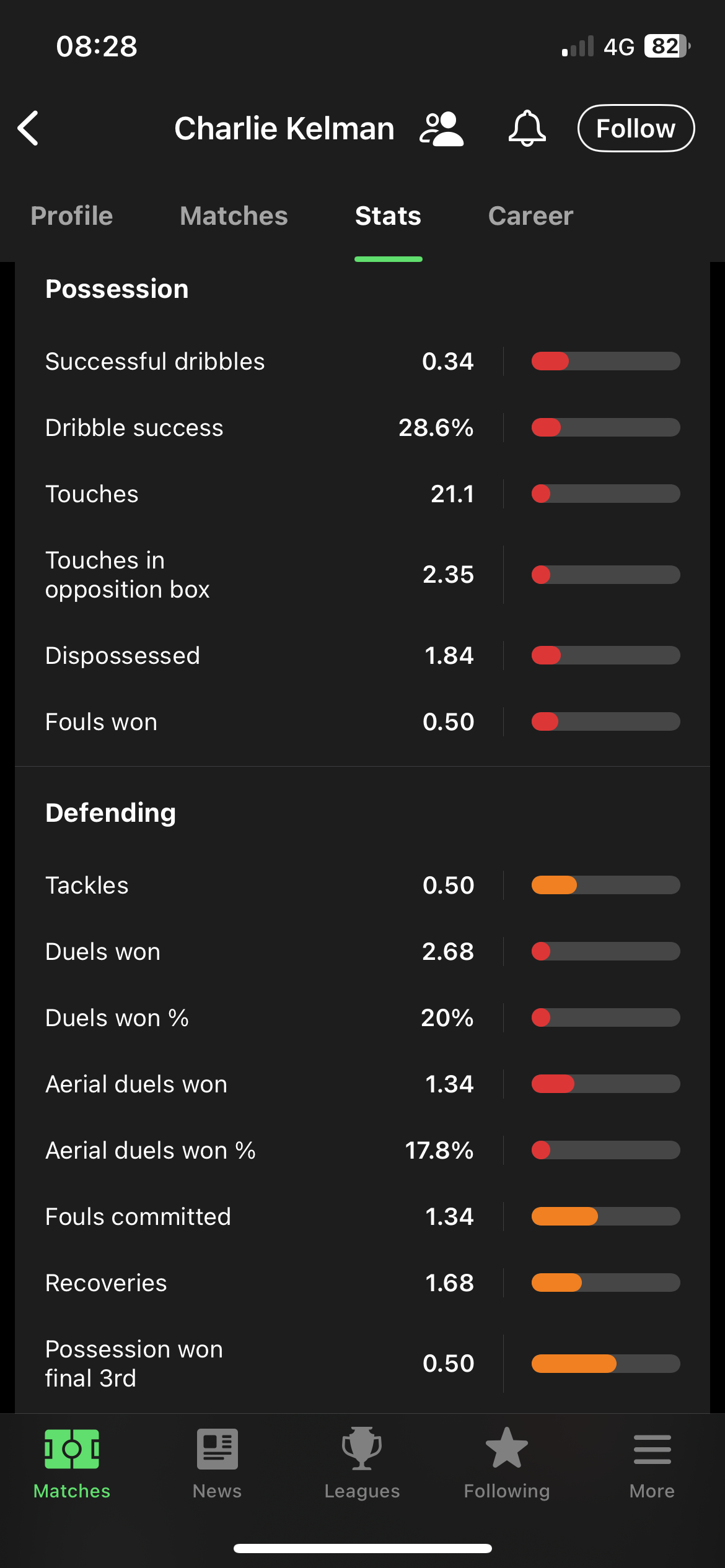Tap the Fouls committed orange bar
The width and height of the screenshot is (725, 1568).
coord(605,1216)
